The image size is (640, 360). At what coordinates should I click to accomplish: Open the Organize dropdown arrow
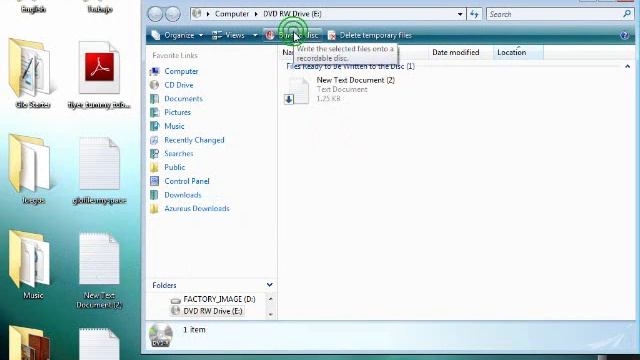pyautogui.click(x=201, y=36)
